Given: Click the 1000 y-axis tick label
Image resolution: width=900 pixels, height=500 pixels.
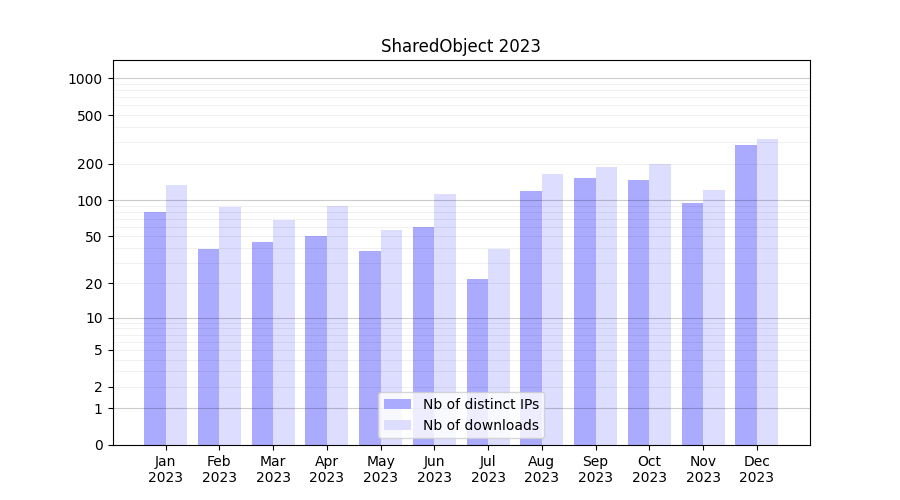Looking at the screenshot, I should (x=85, y=79).
